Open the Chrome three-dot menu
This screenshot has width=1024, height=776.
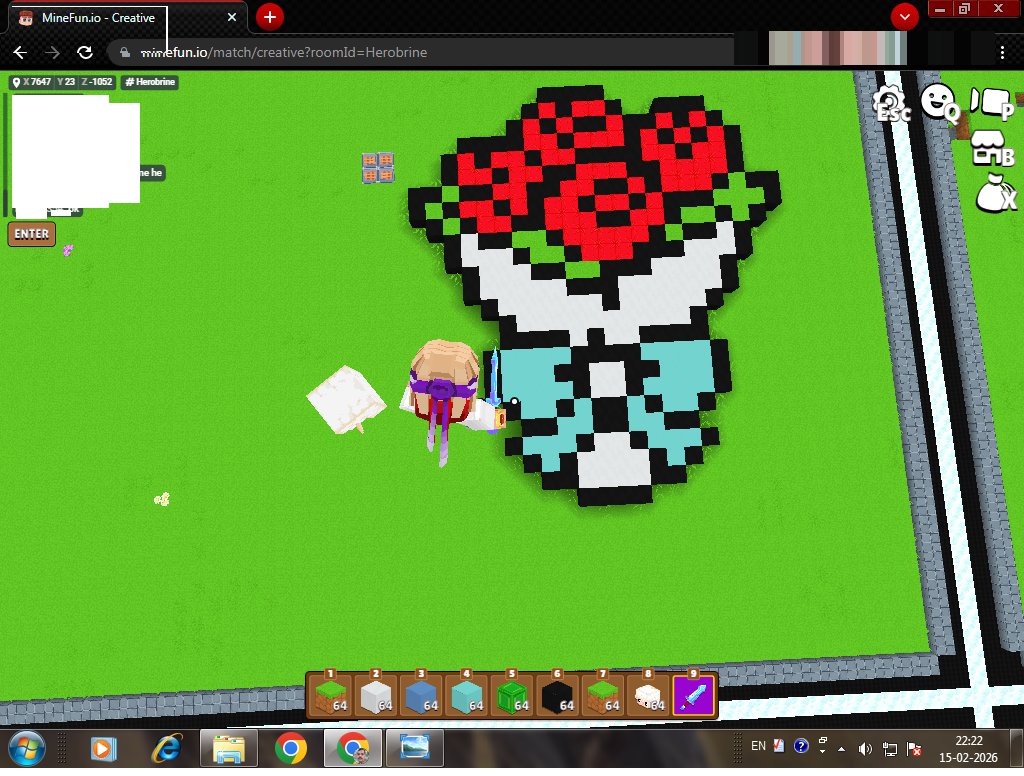(1002, 52)
